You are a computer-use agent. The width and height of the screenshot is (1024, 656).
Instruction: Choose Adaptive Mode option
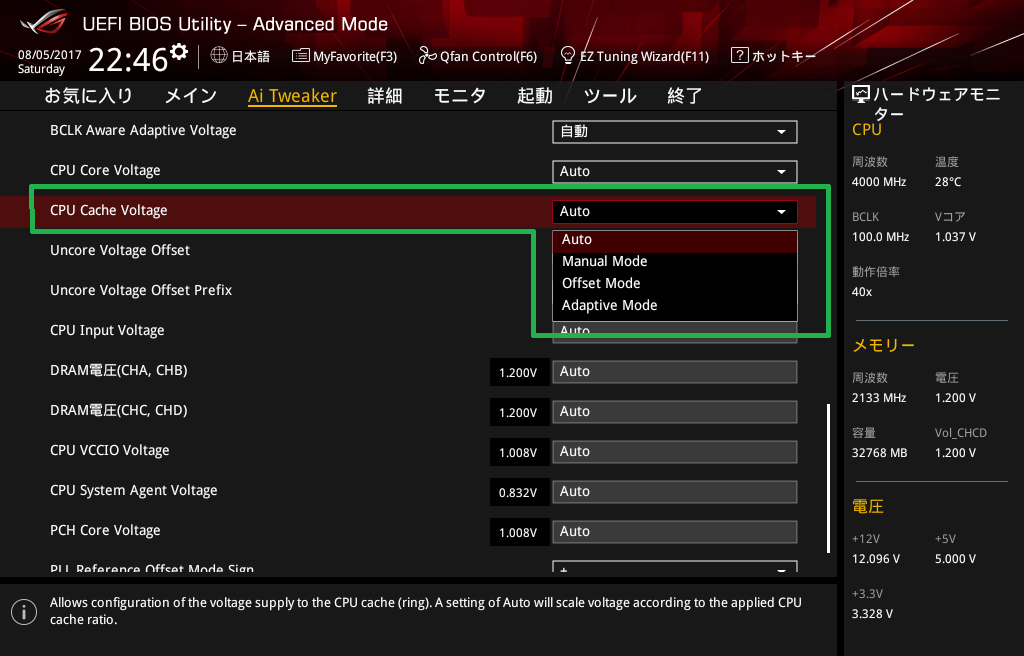[x=675, y=306]
